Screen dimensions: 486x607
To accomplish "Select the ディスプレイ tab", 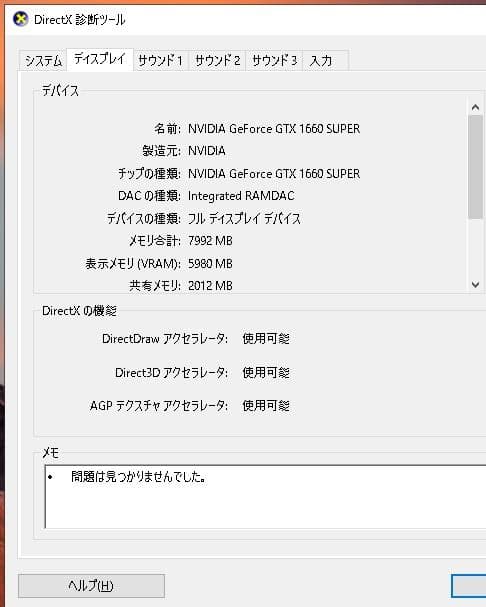I will 100,59.
